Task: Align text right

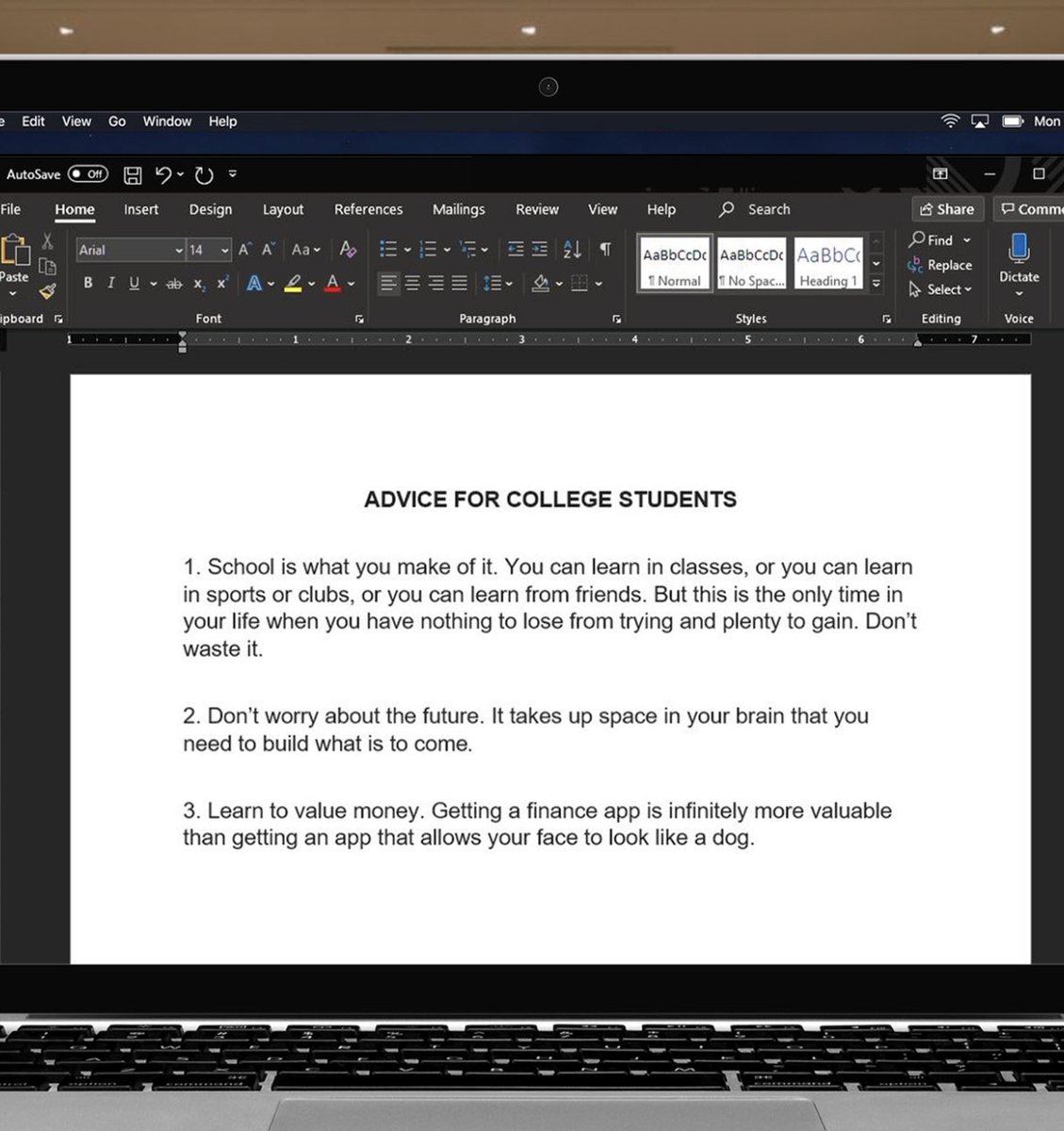Action: pos(435,283)
